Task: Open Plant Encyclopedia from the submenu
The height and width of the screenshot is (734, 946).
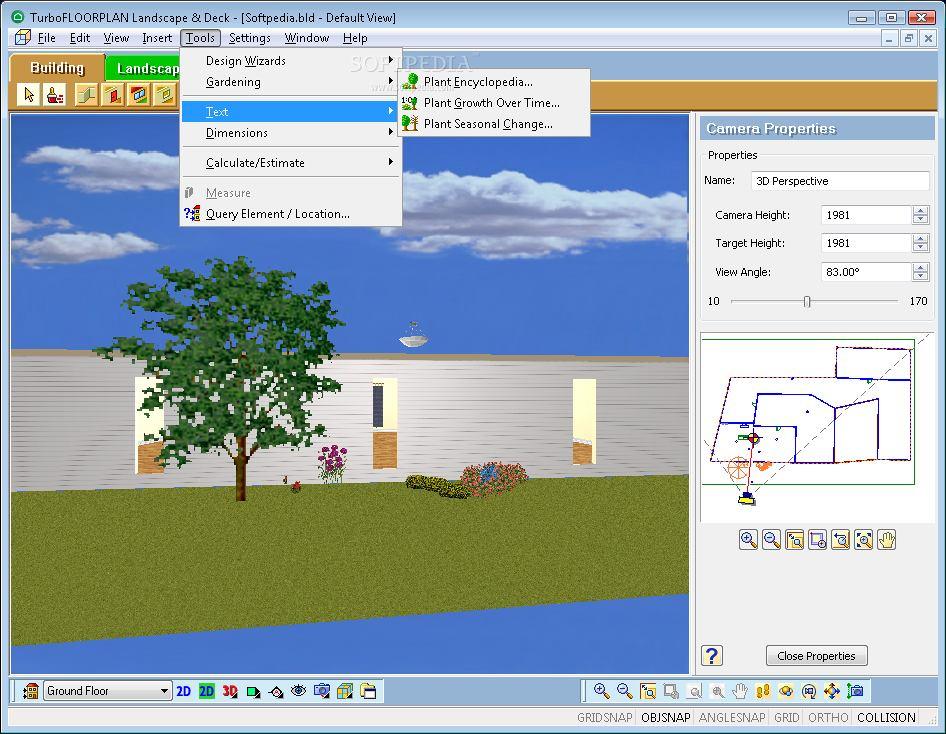Action: [494, 81]
